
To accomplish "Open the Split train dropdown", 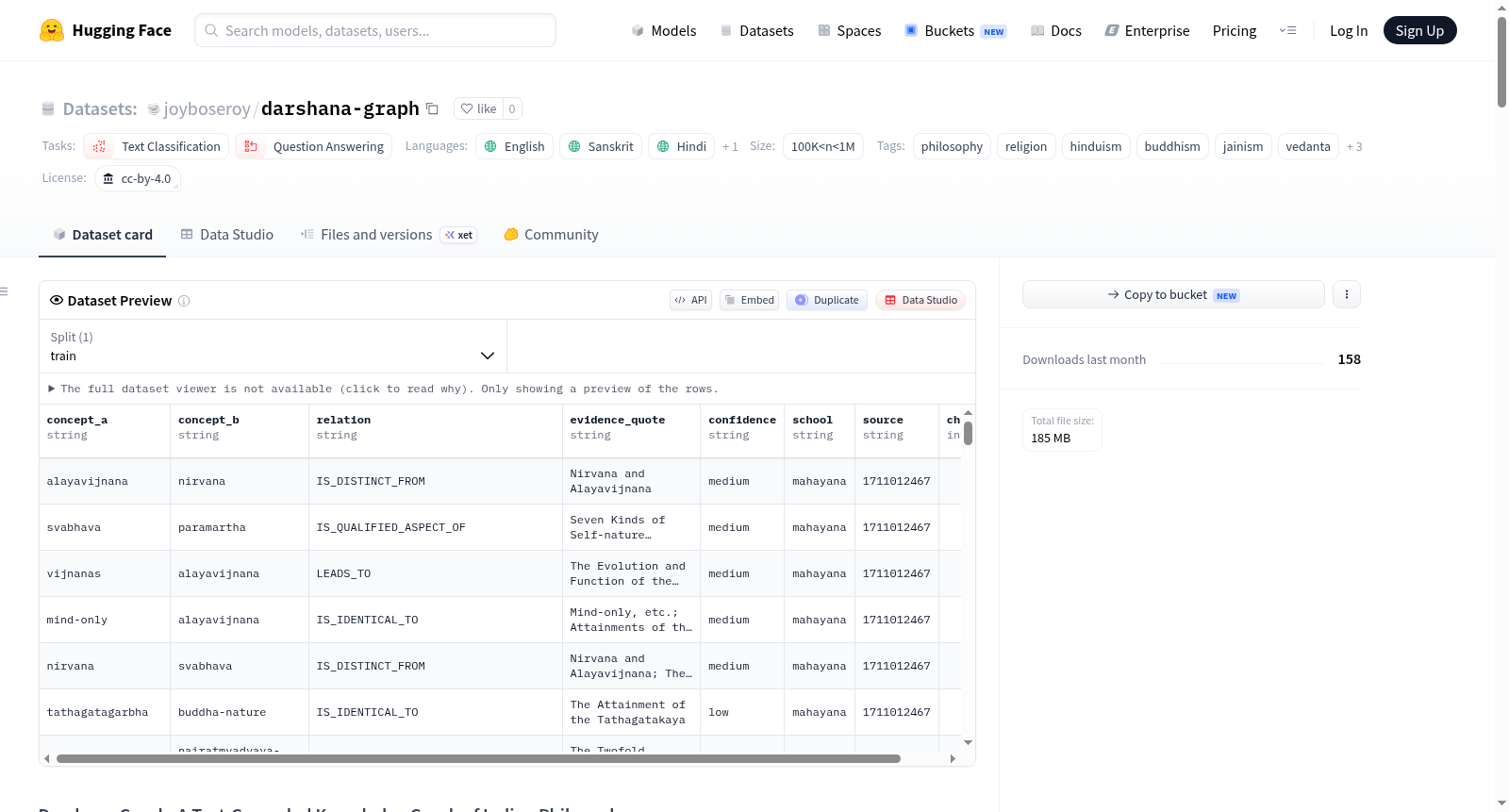I will pos(273,346).
